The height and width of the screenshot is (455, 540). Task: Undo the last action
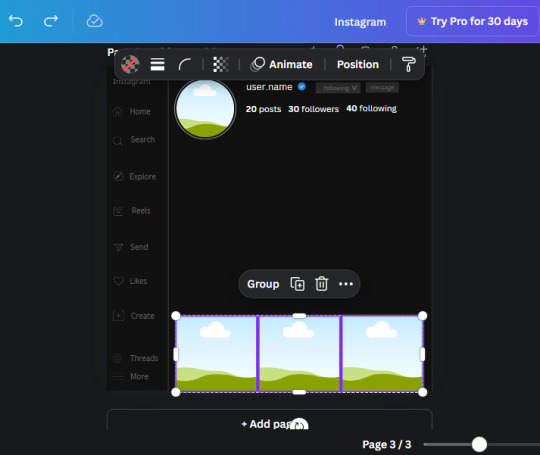click(x=16, y=21)
